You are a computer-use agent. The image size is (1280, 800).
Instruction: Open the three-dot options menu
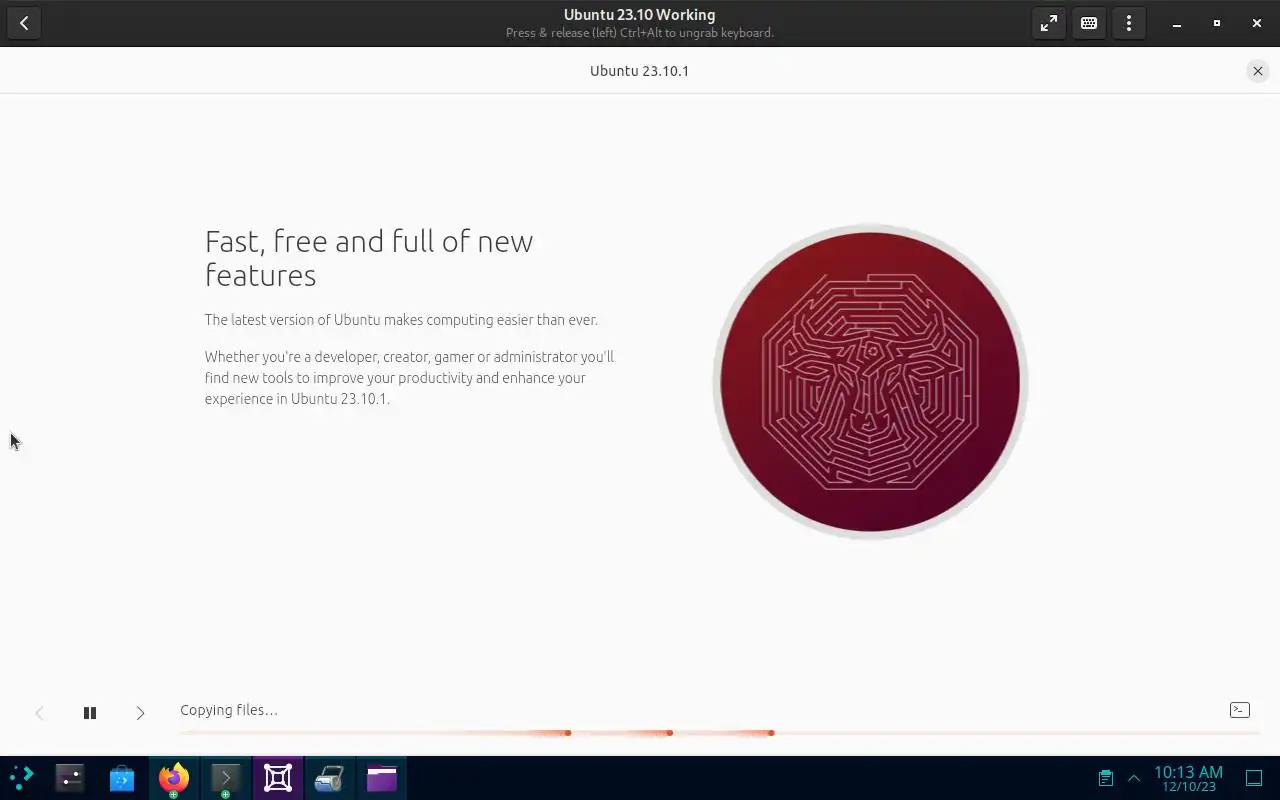click(1129, 23)
